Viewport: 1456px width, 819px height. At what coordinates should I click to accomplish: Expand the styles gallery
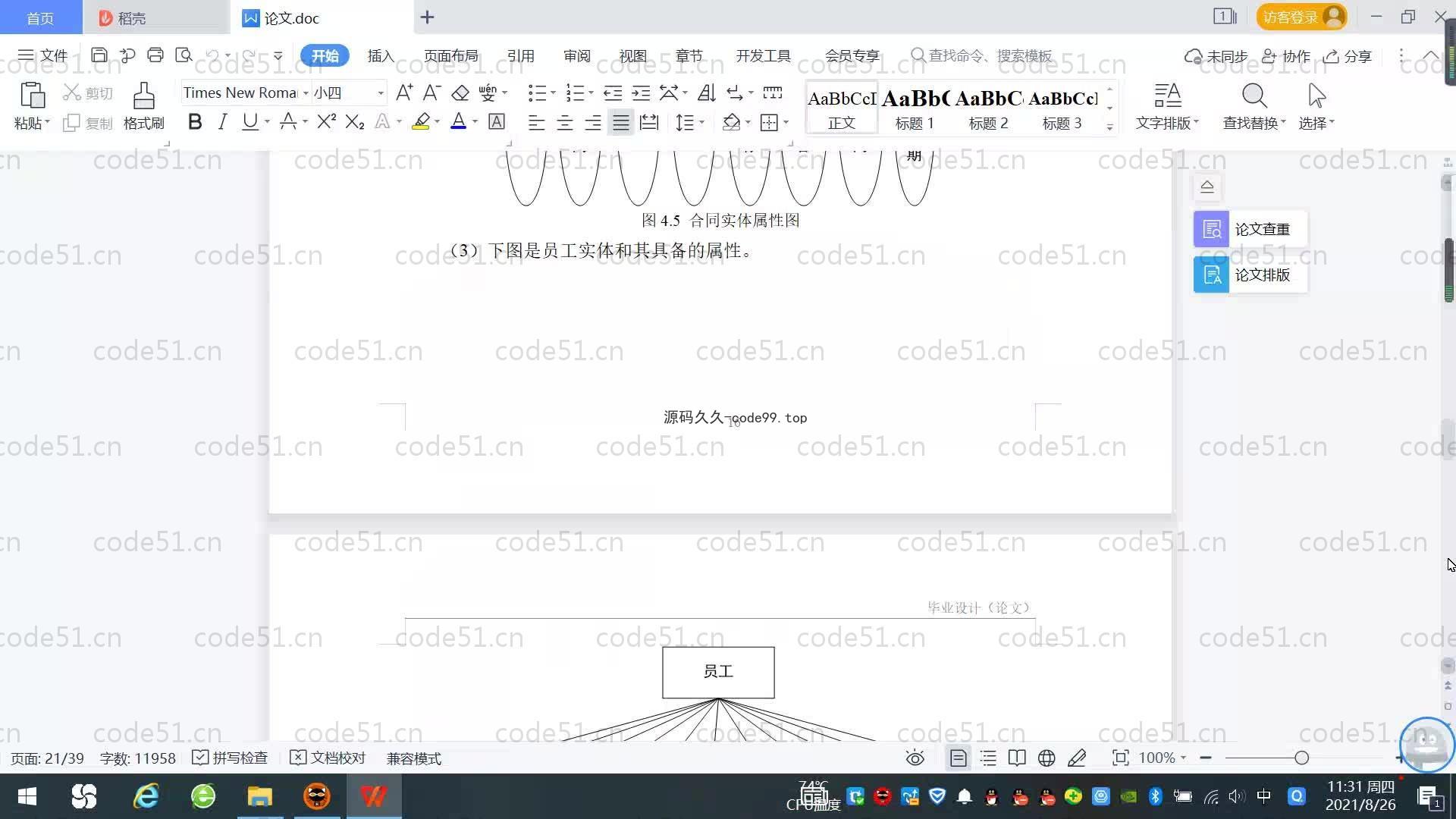point(1110,127)
